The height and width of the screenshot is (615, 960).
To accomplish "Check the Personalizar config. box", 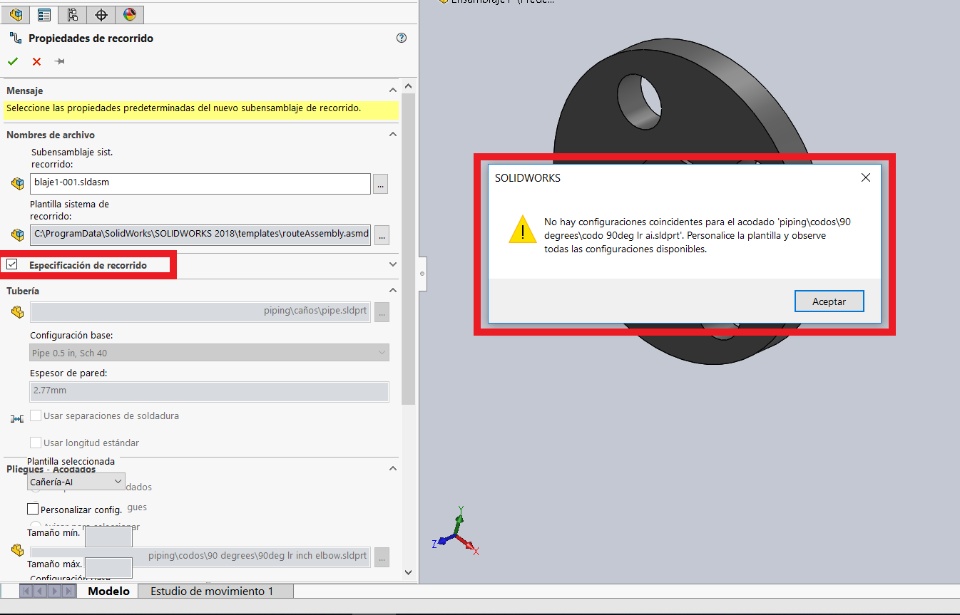I will click(33, 509).
